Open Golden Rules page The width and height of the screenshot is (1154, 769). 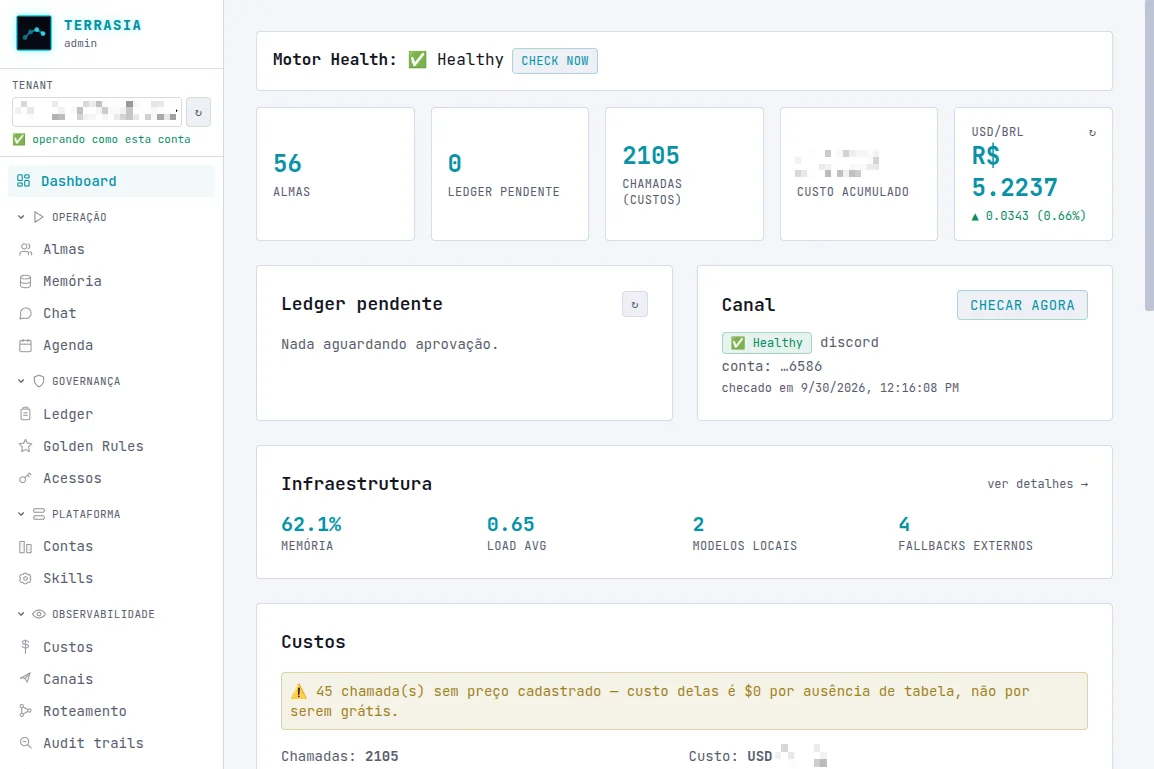111,446
